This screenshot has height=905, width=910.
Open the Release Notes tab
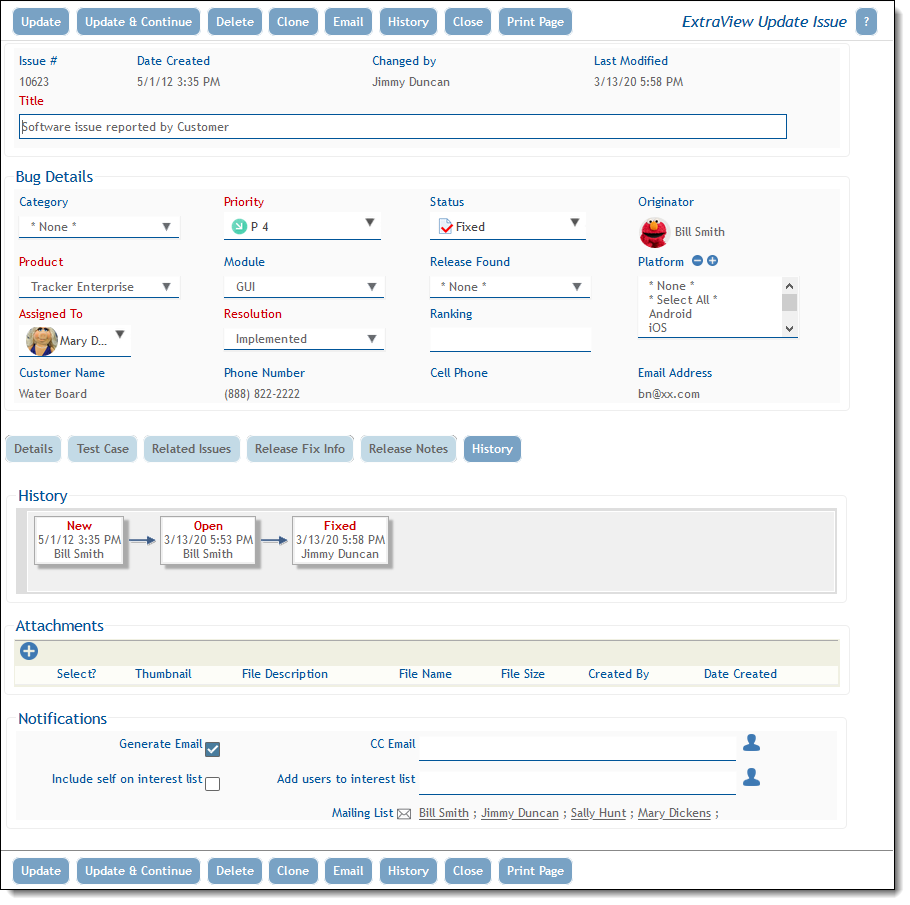[408, 449]
